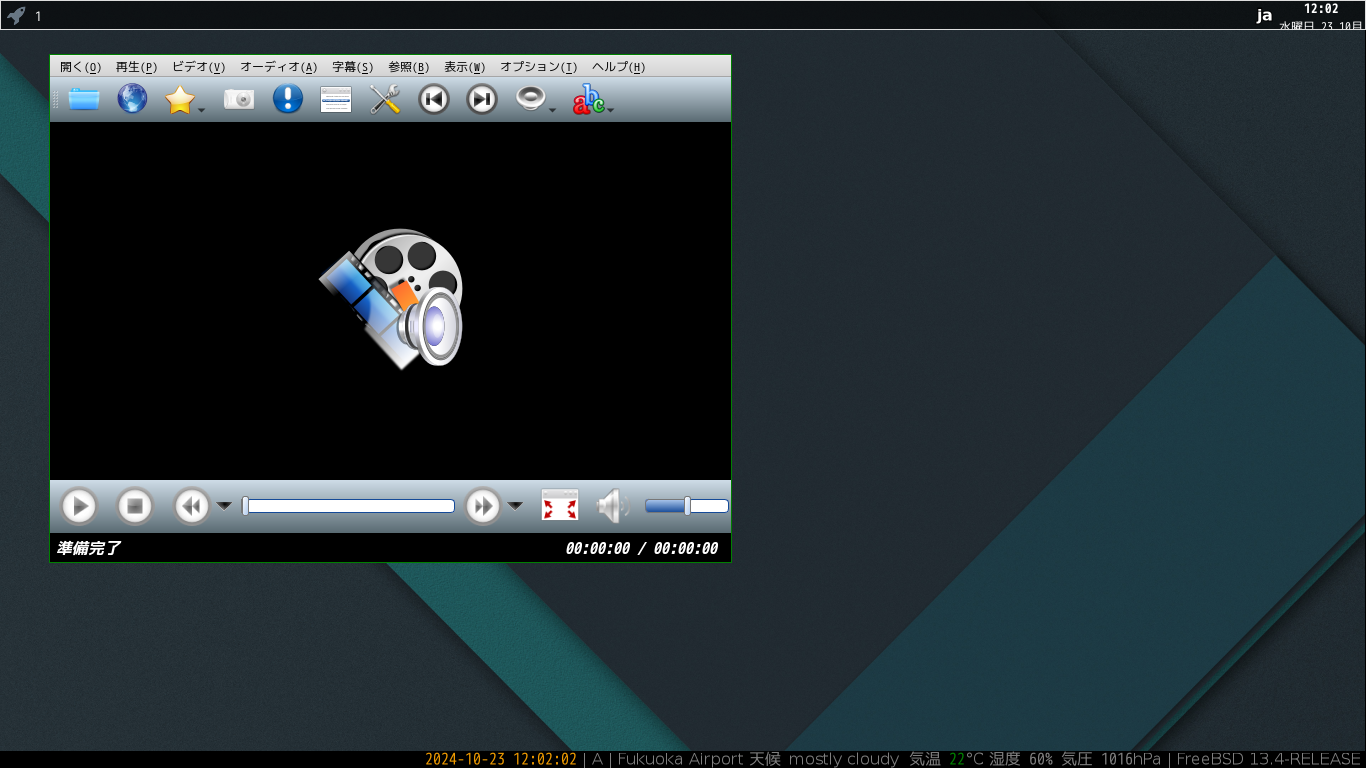
Task: Stop playback with the stop button
Action: (134, 506)
